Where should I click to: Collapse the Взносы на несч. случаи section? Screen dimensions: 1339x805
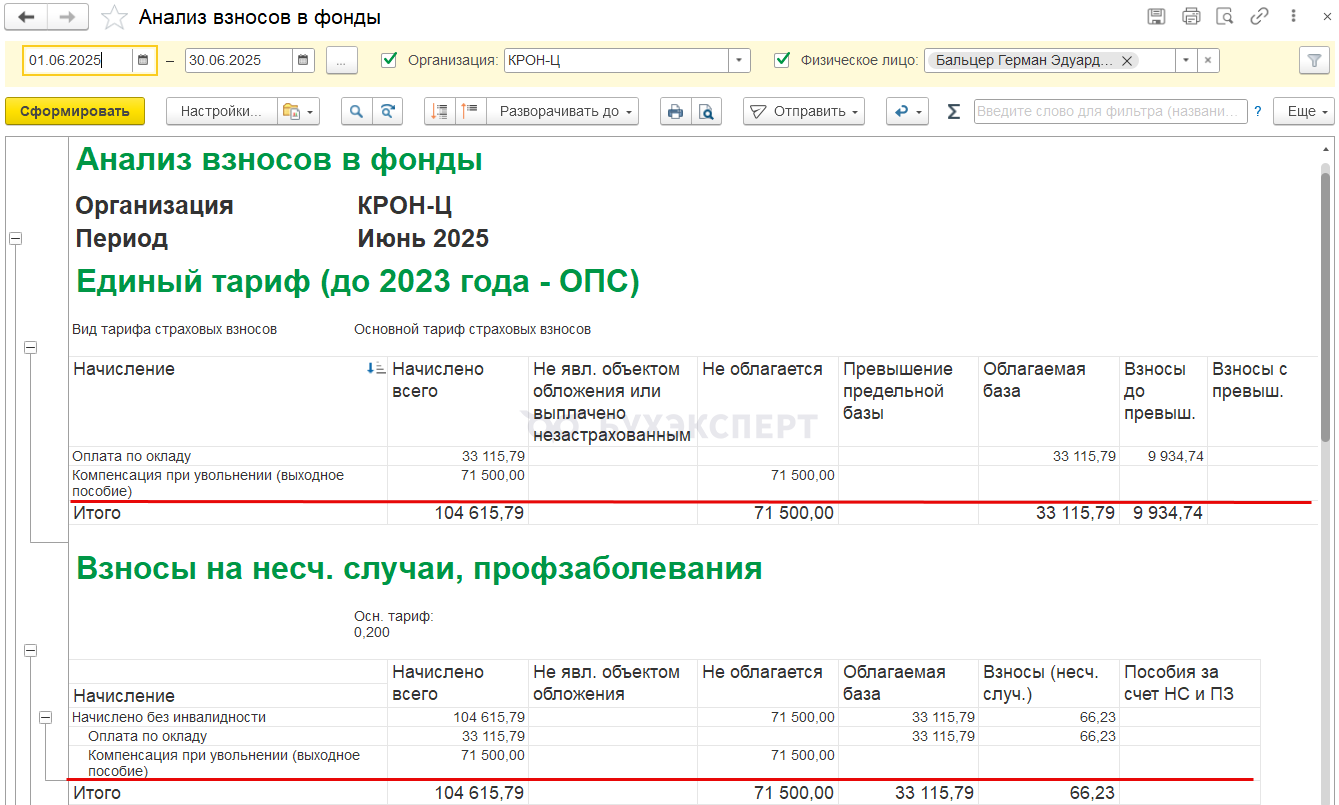[x=30, y=650]
